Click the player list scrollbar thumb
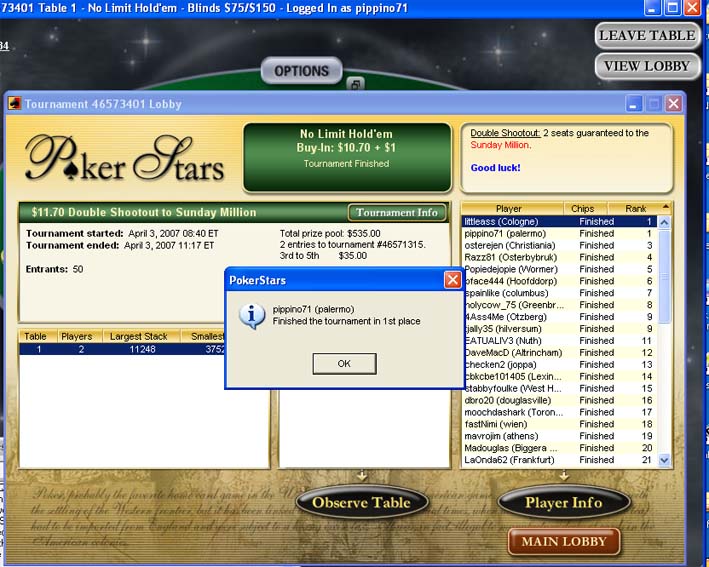The image size is (709, 567). tap(664, 276)
